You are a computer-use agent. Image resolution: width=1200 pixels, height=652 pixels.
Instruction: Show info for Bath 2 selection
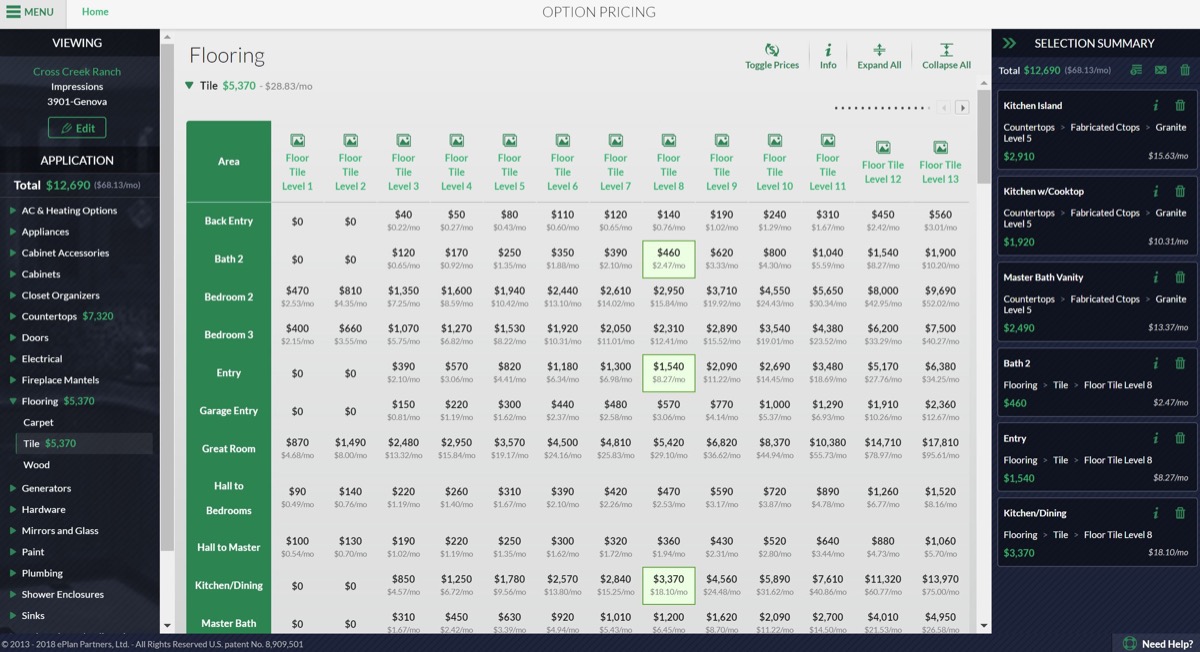[1156, 364]
